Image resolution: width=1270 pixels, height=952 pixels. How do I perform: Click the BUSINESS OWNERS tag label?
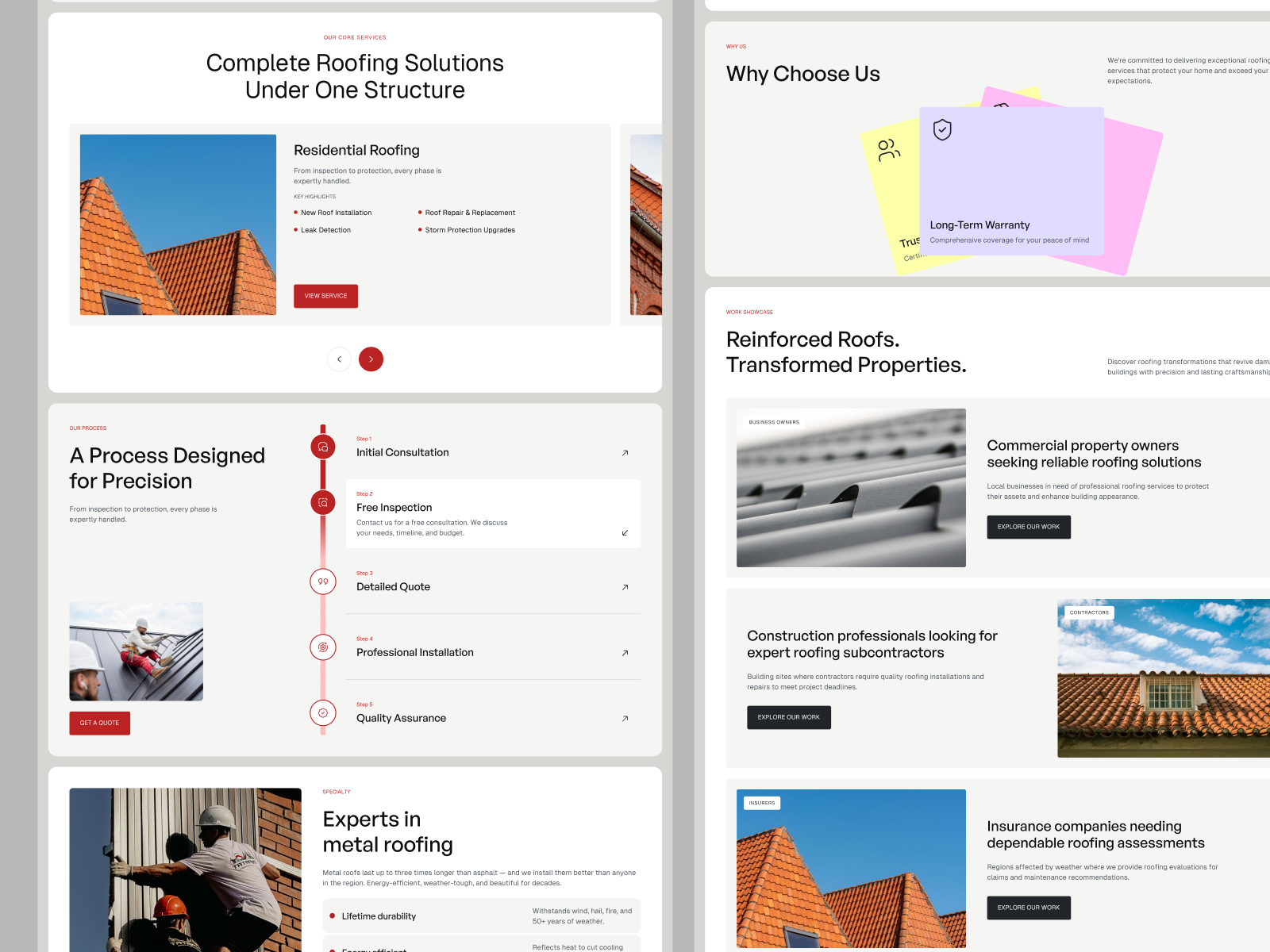(774, 423)
